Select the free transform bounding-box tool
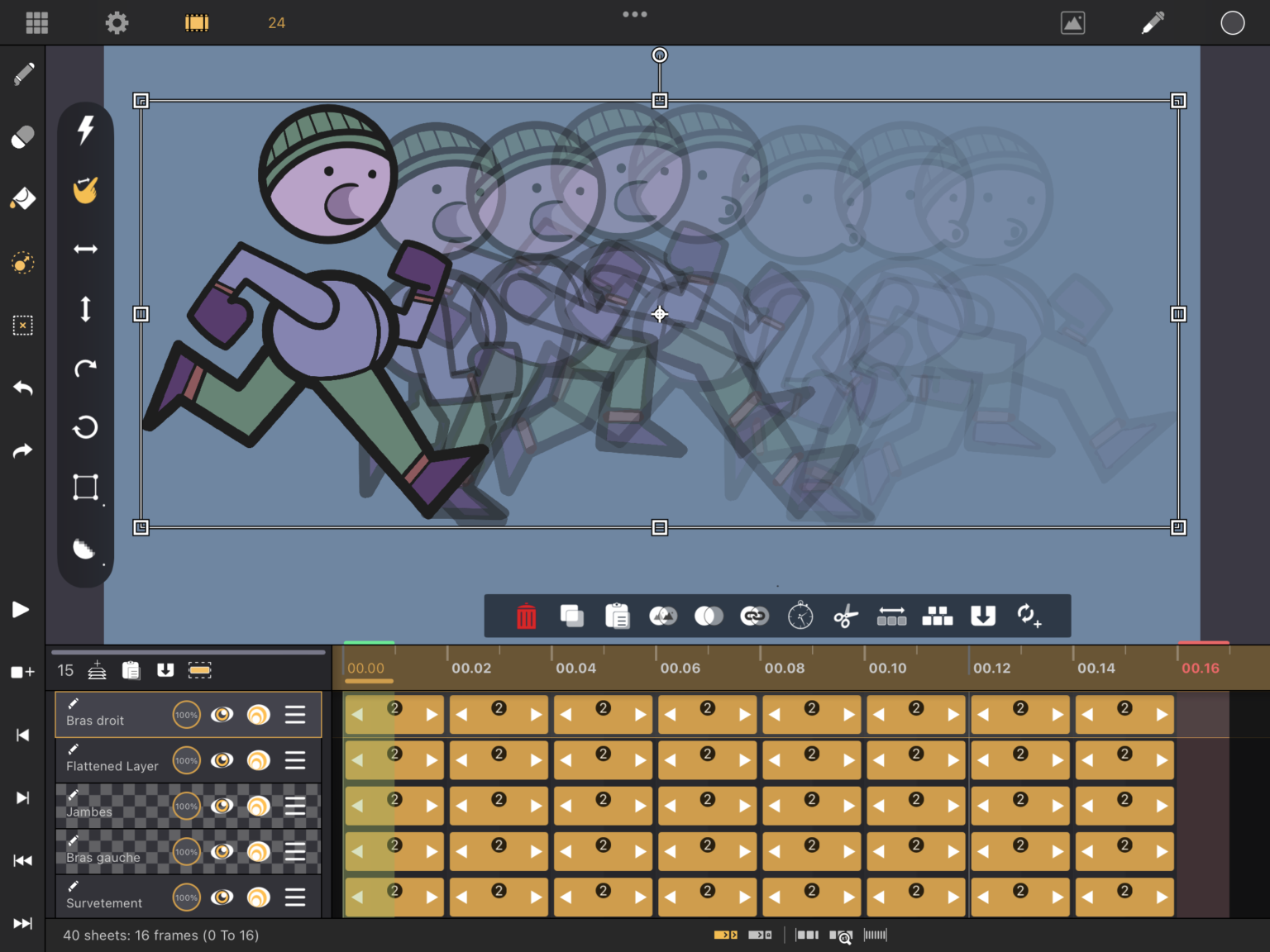Screen dimensions: 1270x952 (85, 487)
